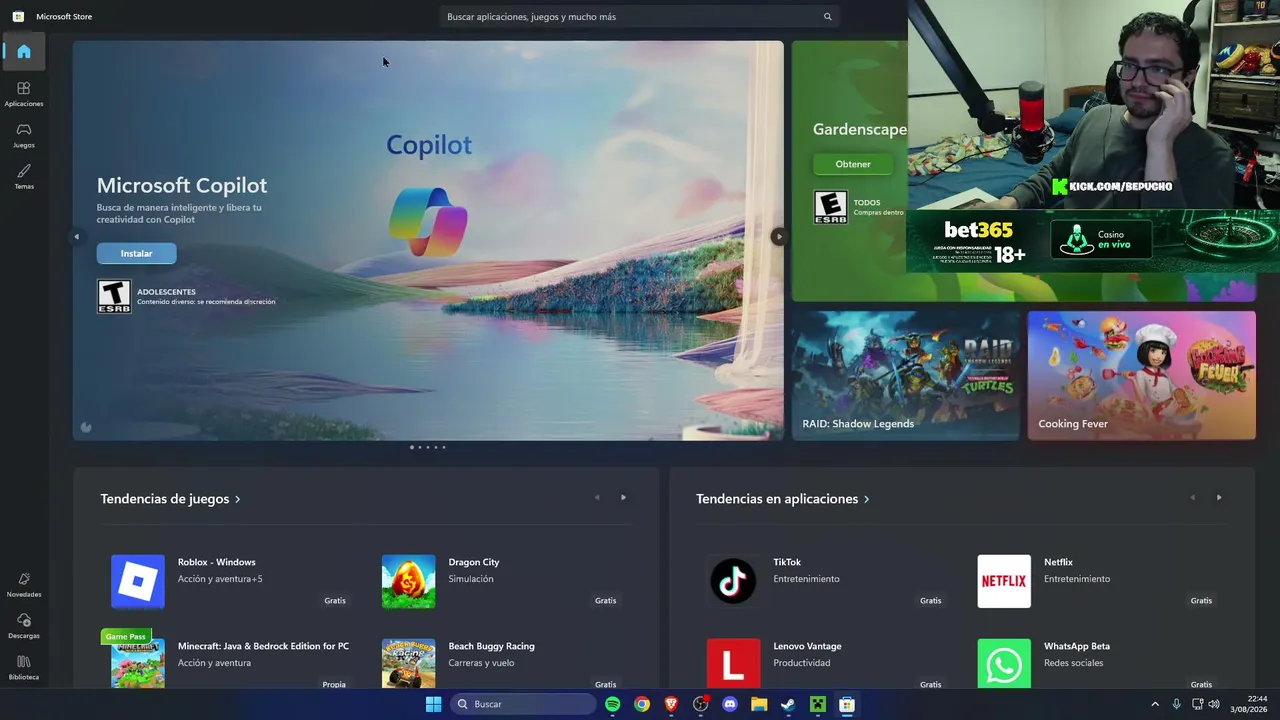1280x720 pixels.
Task: Select the last banner carousel dot
Action: click(x=444, y=447)
